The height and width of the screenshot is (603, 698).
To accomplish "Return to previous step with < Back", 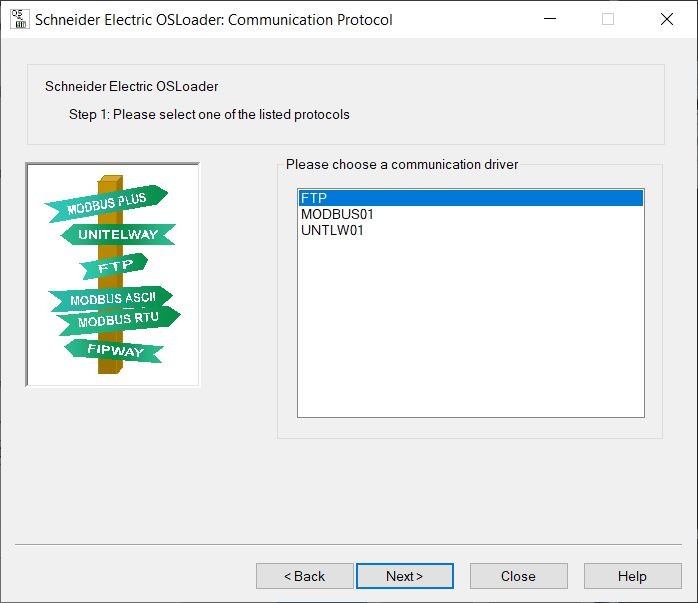I will coord(304,576).
